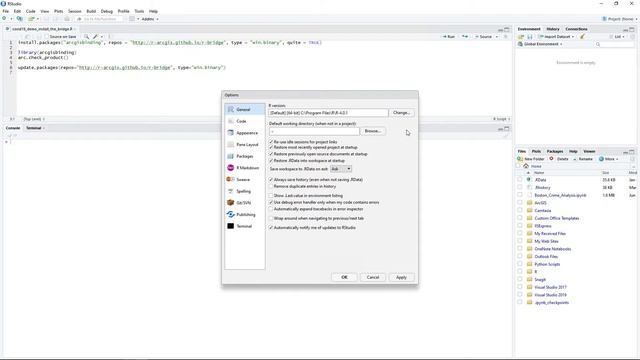640x360 pixels.
Task: Open the File menu
Action: (x=6, y=11)
